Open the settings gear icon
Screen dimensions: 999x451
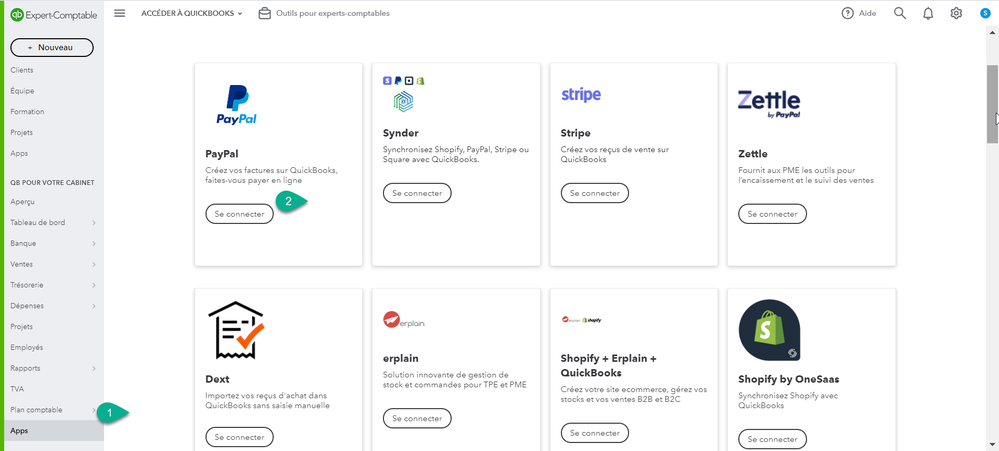tap(956, 13)
